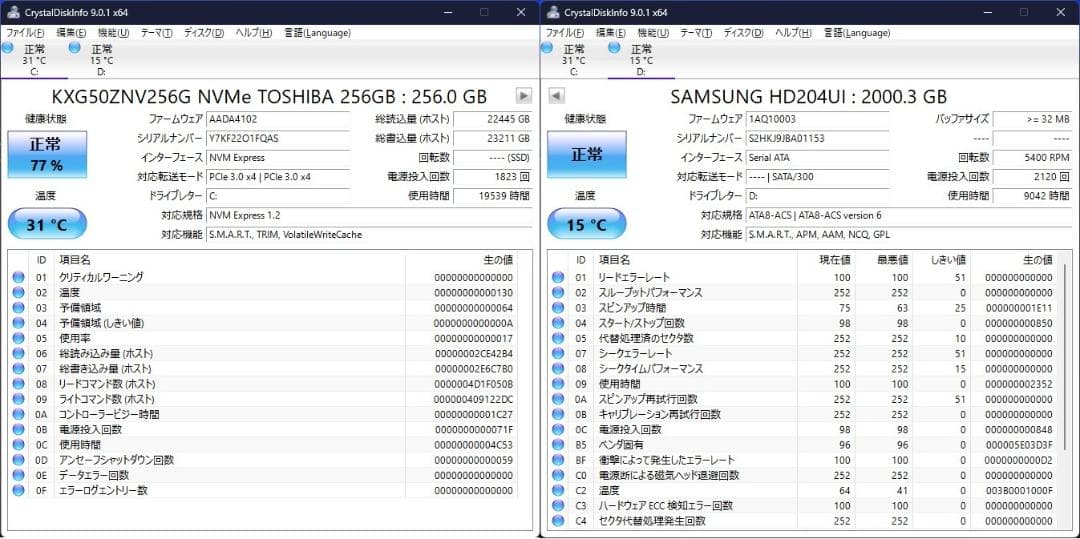Screen dimensions: 1080x539
Task: Click KXG50ZNV256G NVMe TOSHIBA disk title
Action: click(269, 96)
